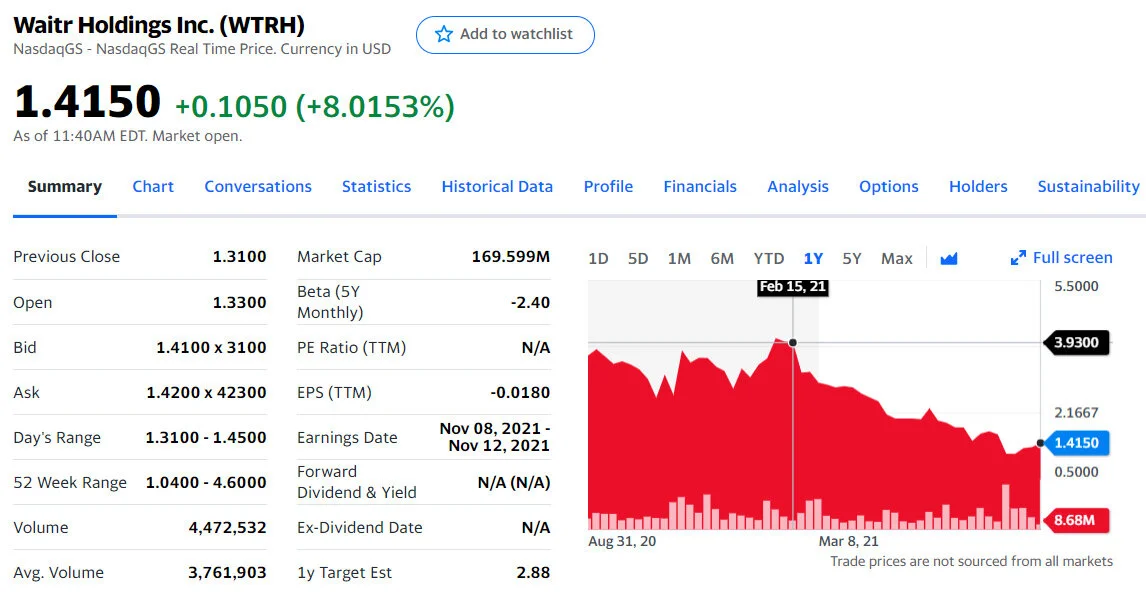Go to the Statistics tab
The image size is (1146, 612).
[376, 186]
